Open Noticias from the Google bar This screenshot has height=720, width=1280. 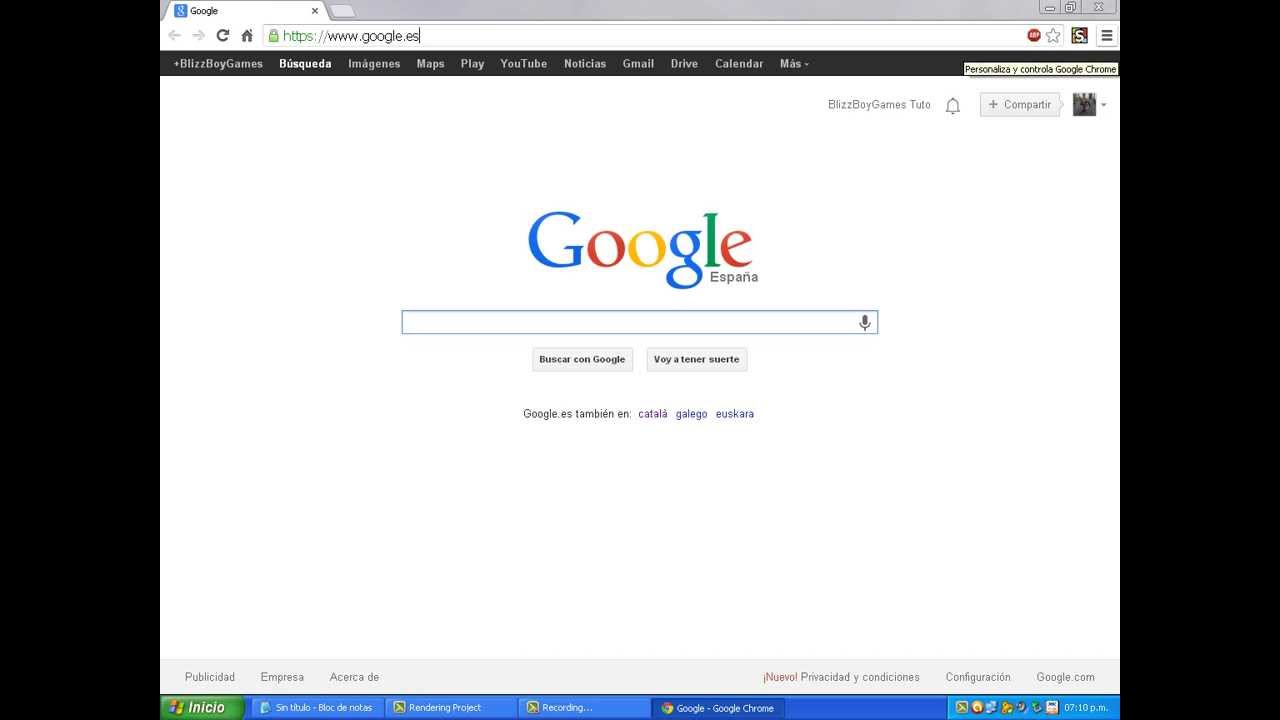tap(585, 64)
